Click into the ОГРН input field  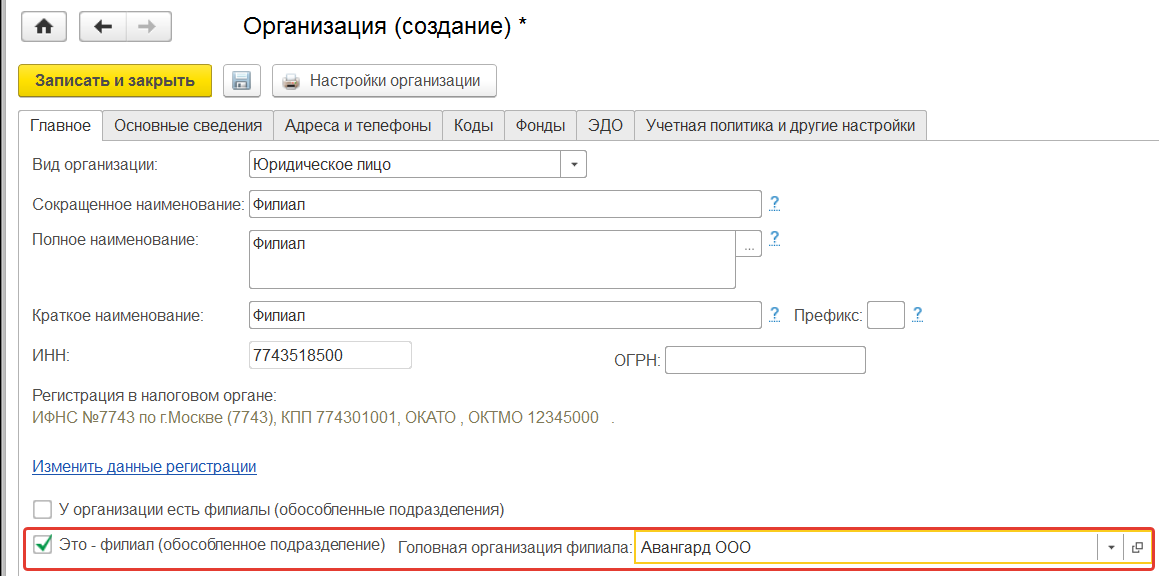pyautogui.click(x=764, y=360)
